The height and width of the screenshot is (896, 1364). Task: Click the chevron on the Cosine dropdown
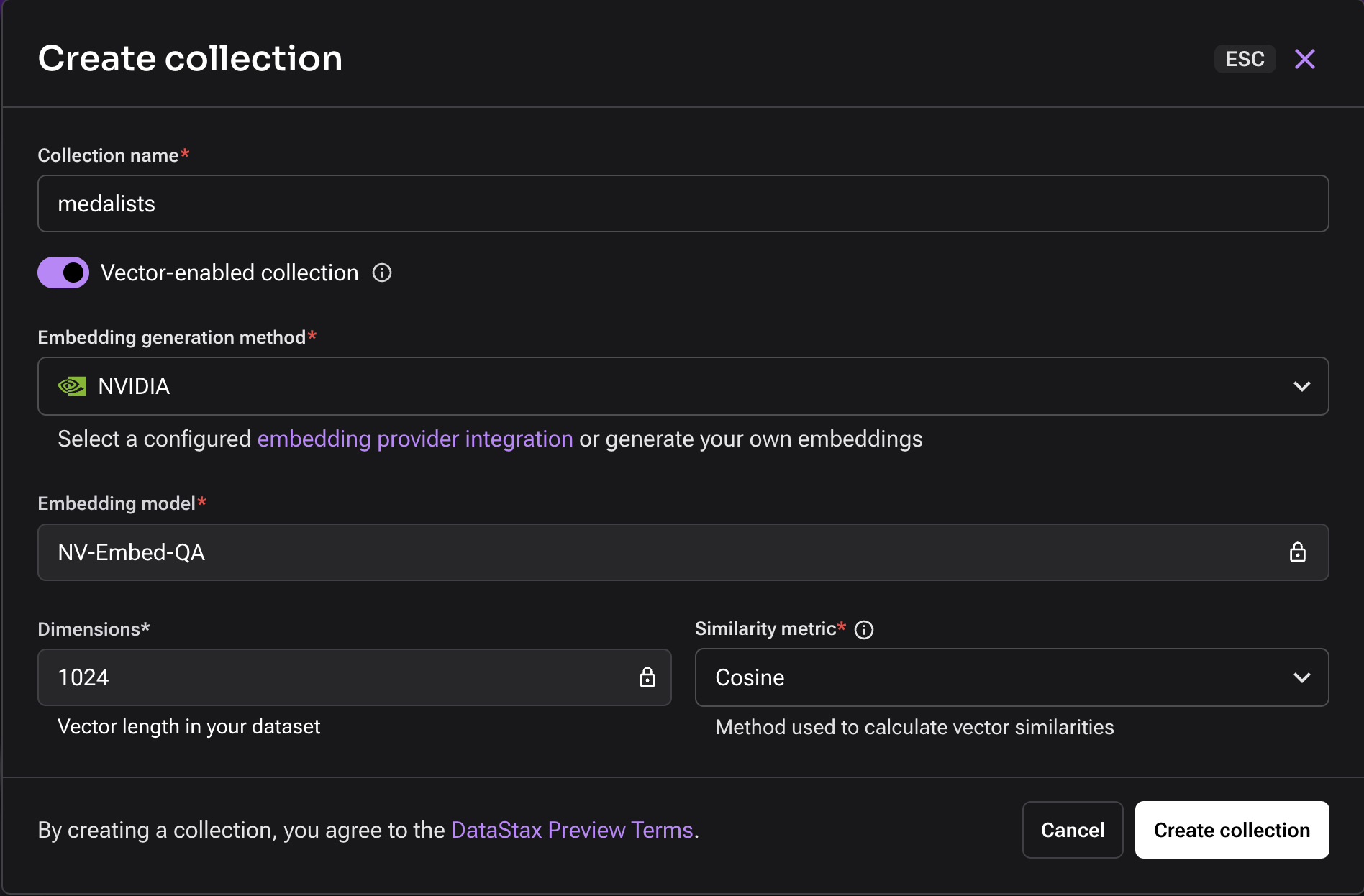coord(1301,677)
